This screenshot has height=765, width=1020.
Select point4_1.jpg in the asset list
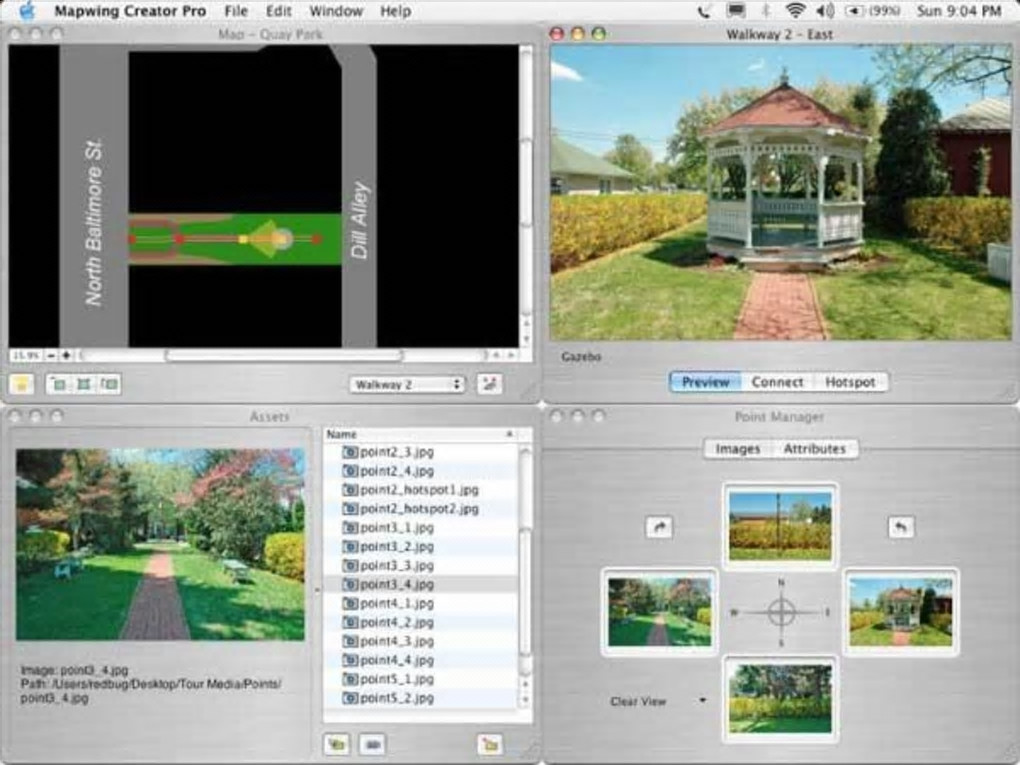tap(421, 603)
